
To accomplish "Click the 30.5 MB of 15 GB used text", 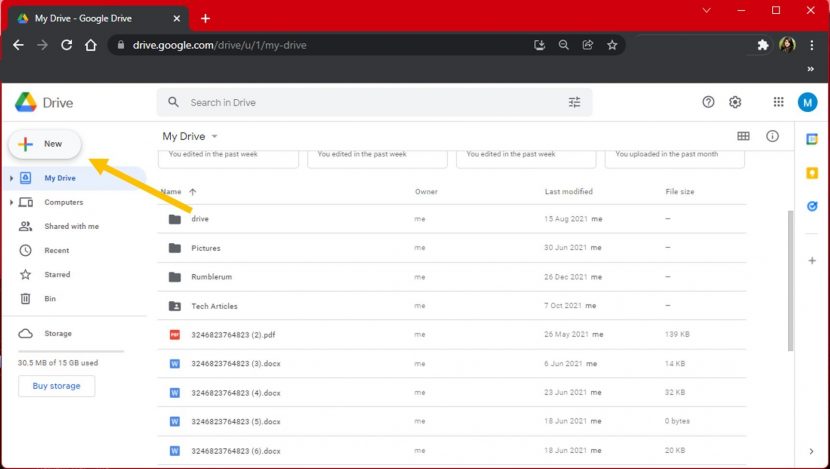I will click(58, 363).
